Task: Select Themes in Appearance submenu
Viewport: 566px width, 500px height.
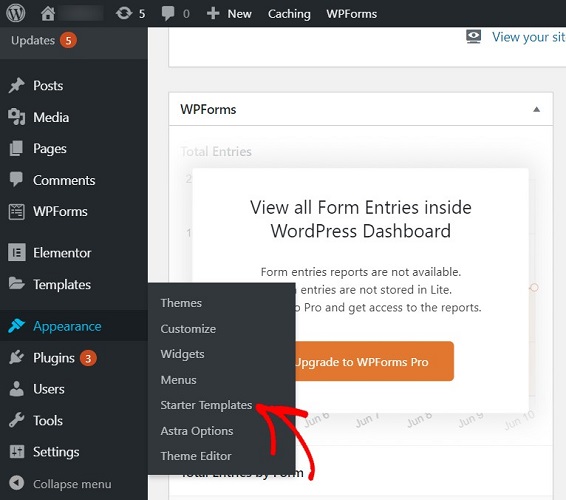Action: [x=181, y=303]
